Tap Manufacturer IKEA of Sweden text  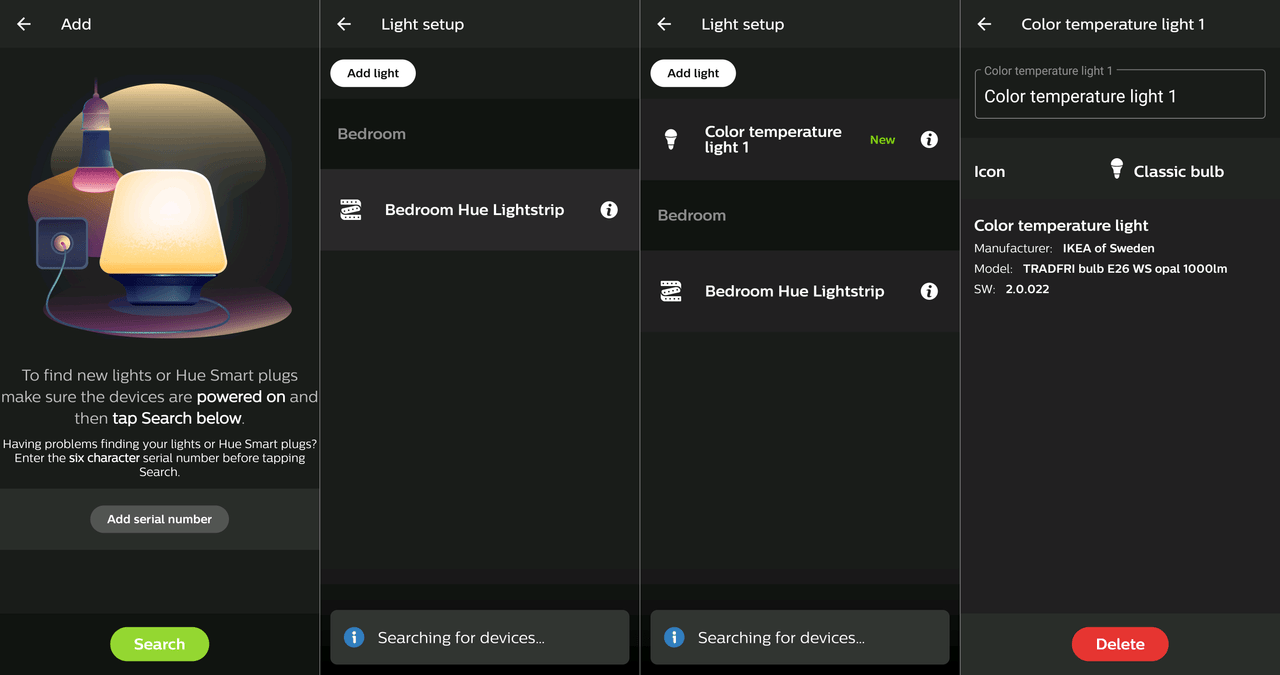[x=1064, y=248]
